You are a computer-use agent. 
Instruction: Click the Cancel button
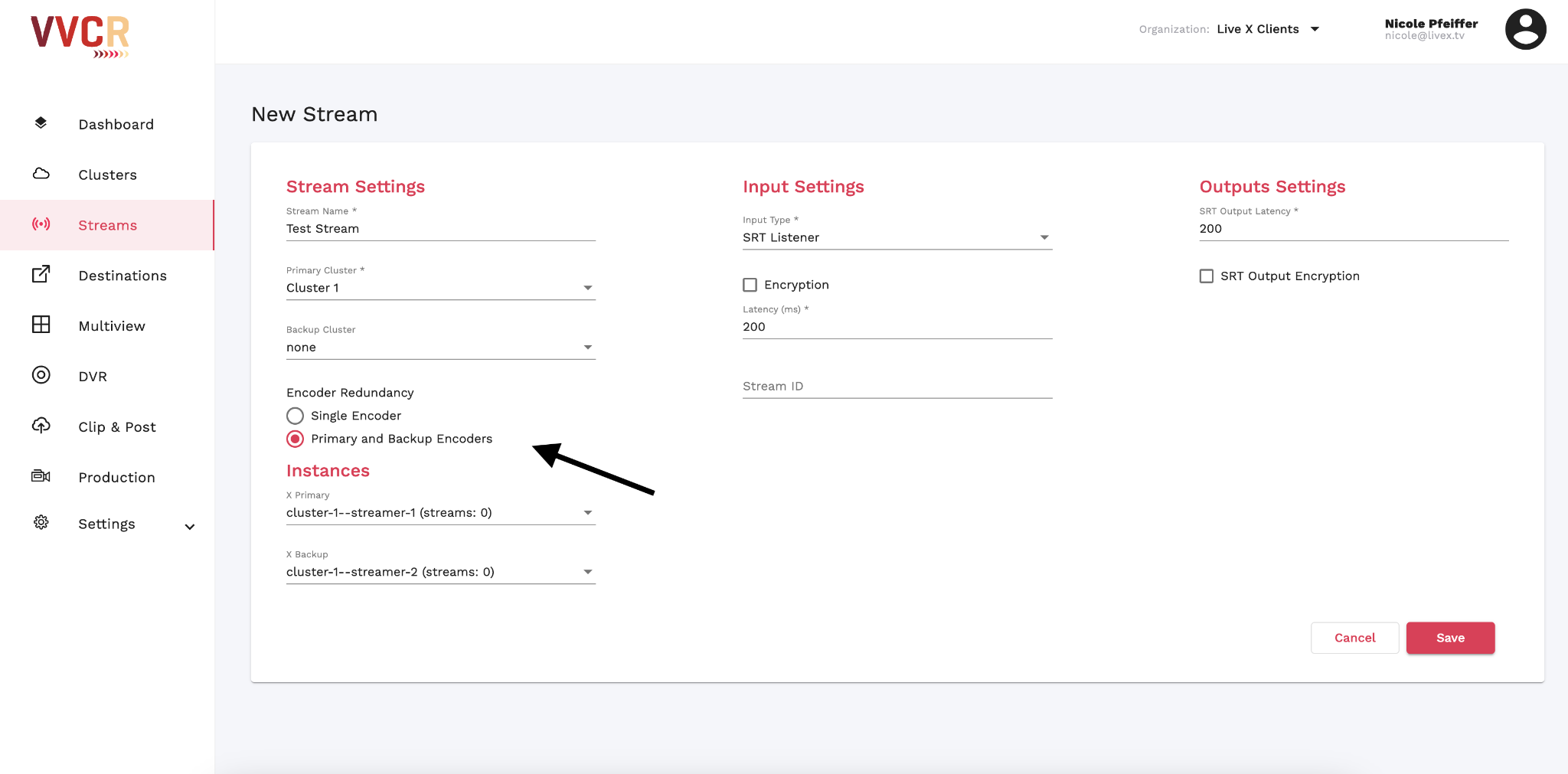click(x=1354, y=638)
